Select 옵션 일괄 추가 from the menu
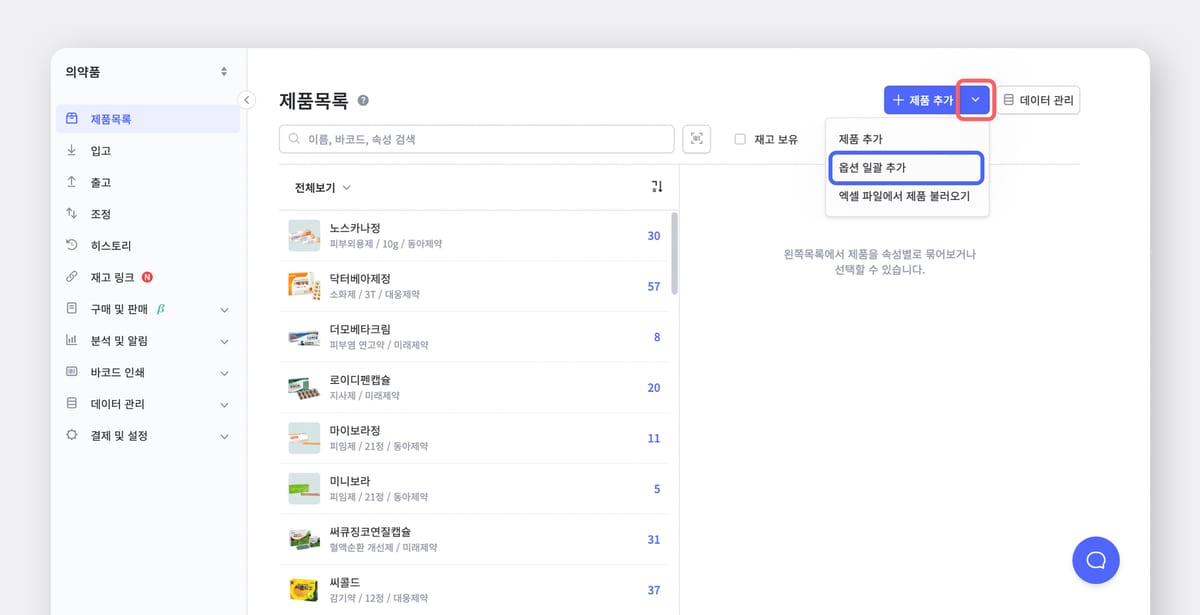Screen dimensions: 1200x615 [x=906, y=168]
